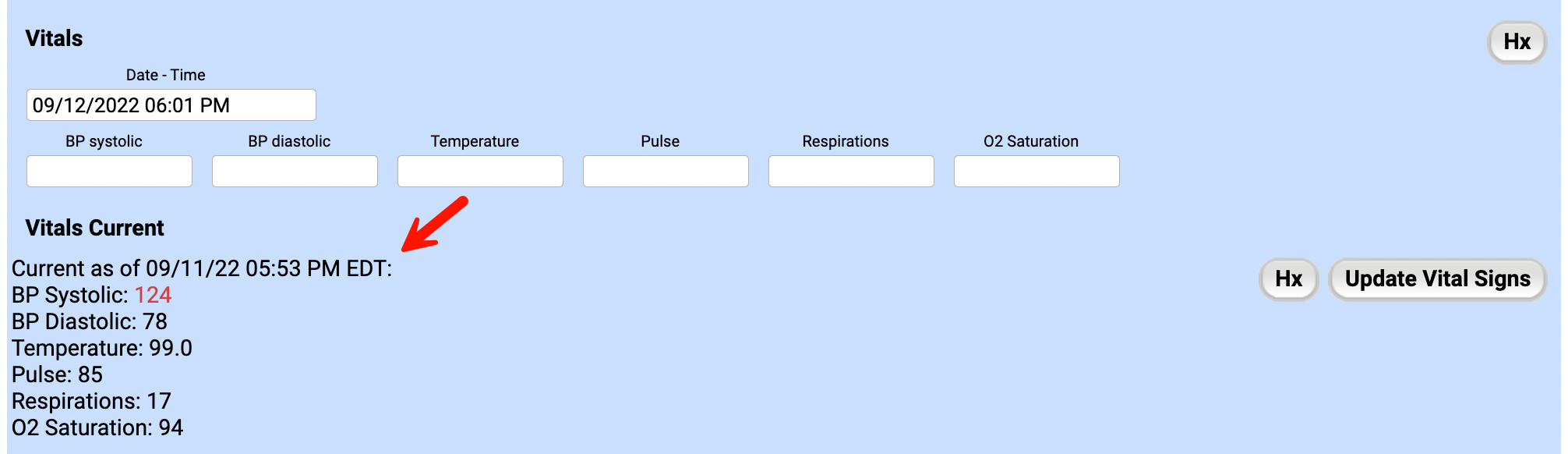Select the Respirations: 17 reading

point(91,402)
